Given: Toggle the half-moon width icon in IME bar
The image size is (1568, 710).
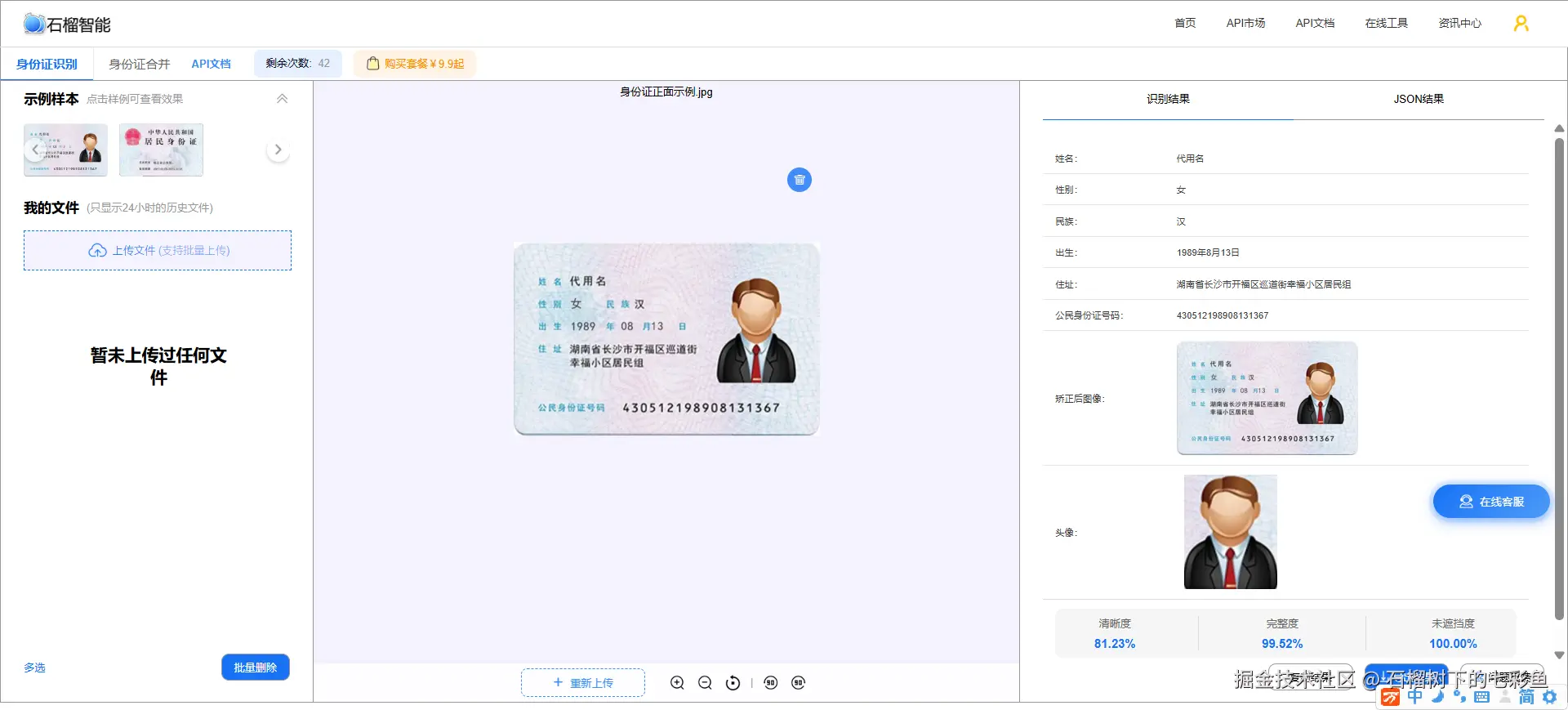Looking at the screenshot, I should pos(1438,697).
